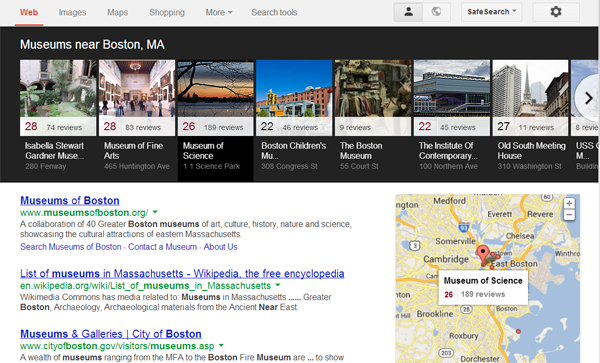The width and height of the screenshot is (600, 363).
Task: Open the Search Museums of Boston sitelink
Action: (x=71, y=247)
